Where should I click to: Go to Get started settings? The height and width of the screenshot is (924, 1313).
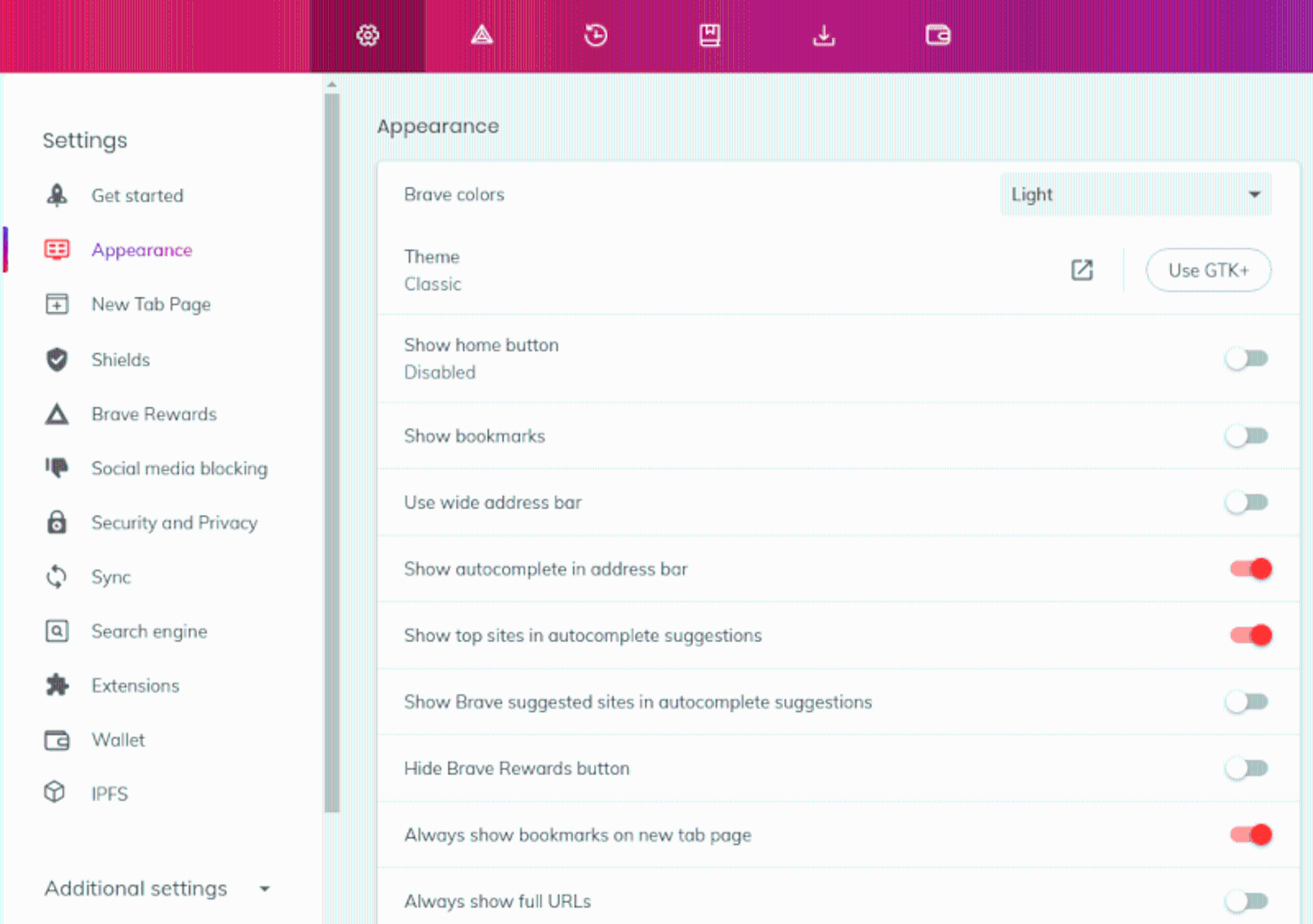137,196
